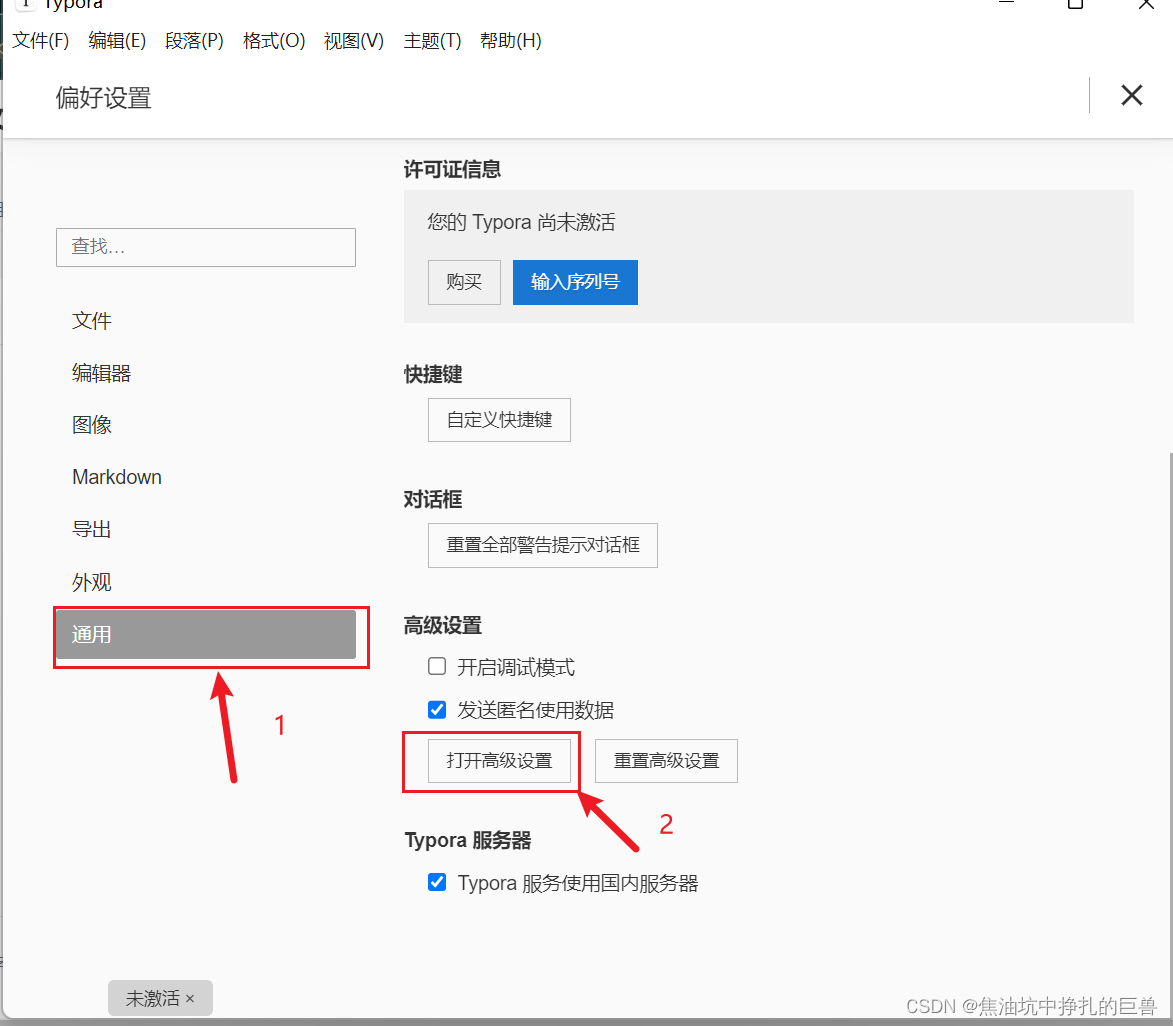Uncheck Typora 服务使用国内服务器

437,882
